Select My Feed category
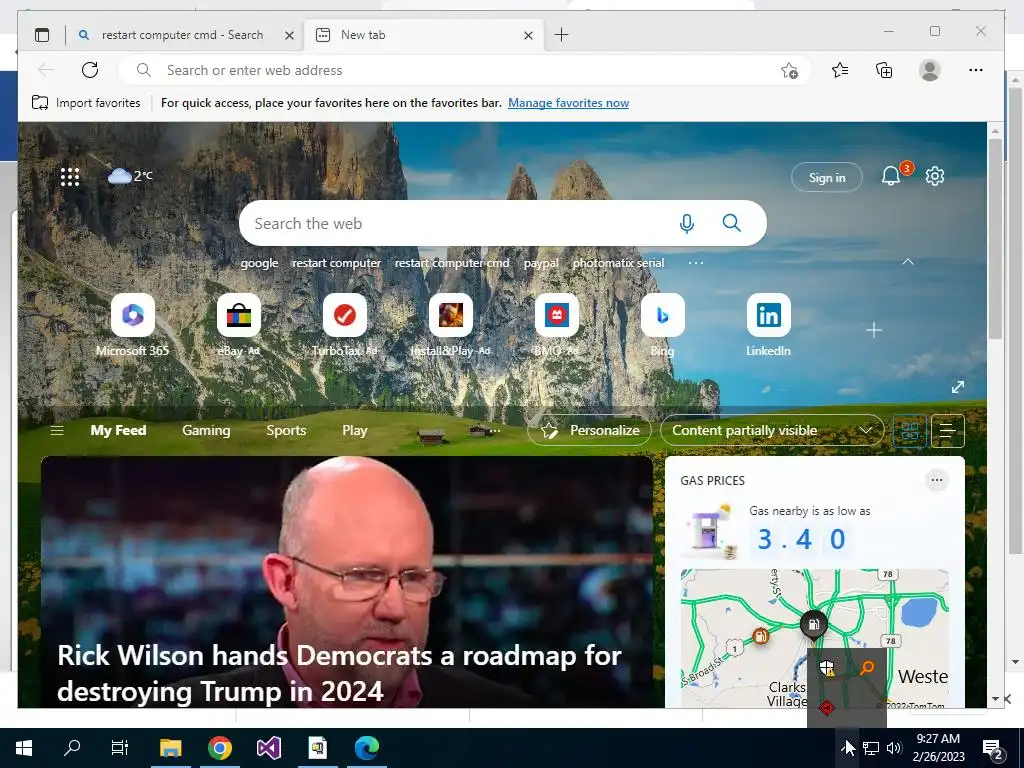Viewport: 1024px width, 768px height. tap(118, 430)
